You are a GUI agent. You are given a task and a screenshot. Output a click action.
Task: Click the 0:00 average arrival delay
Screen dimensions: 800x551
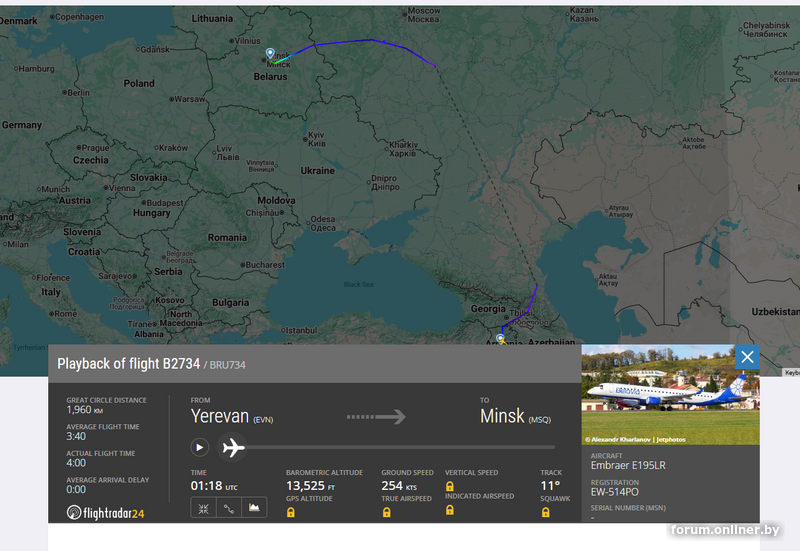point(76,489)
